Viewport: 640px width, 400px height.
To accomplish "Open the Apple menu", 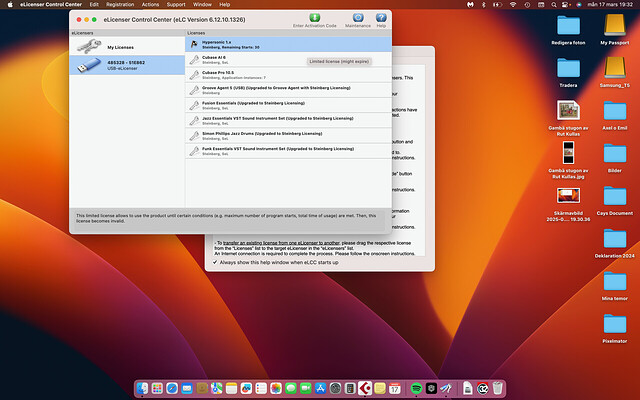I will click(x=10, y=4).
